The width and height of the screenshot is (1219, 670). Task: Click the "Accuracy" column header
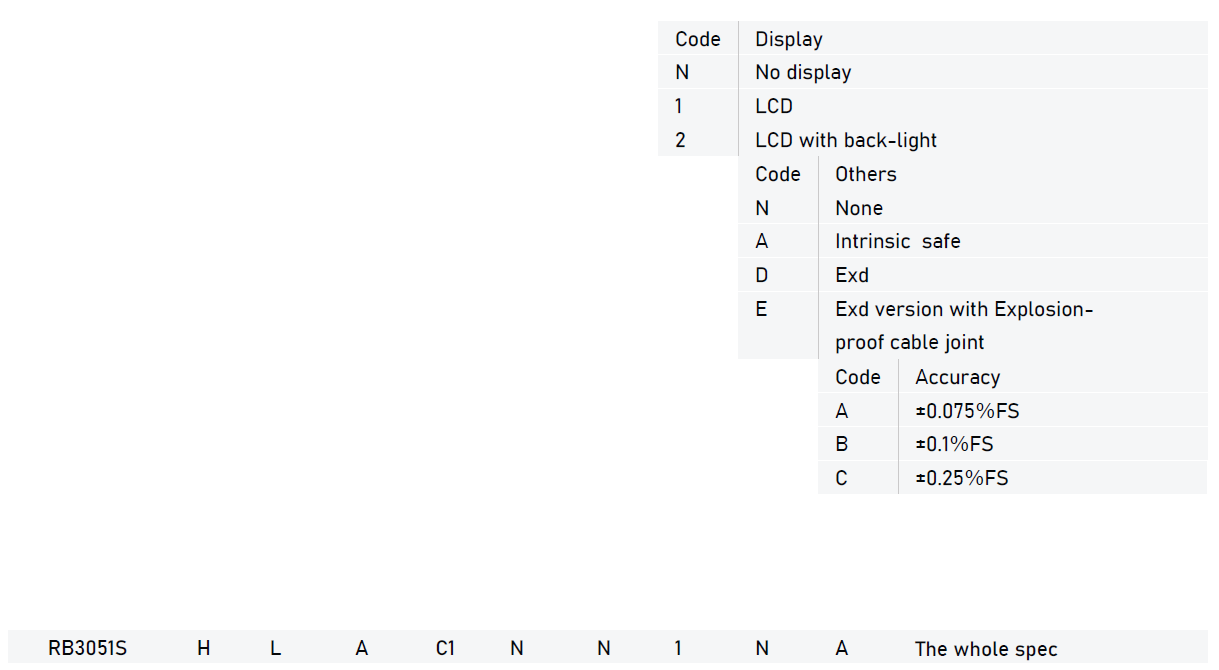pyautogui.click(x=957, y=377)
